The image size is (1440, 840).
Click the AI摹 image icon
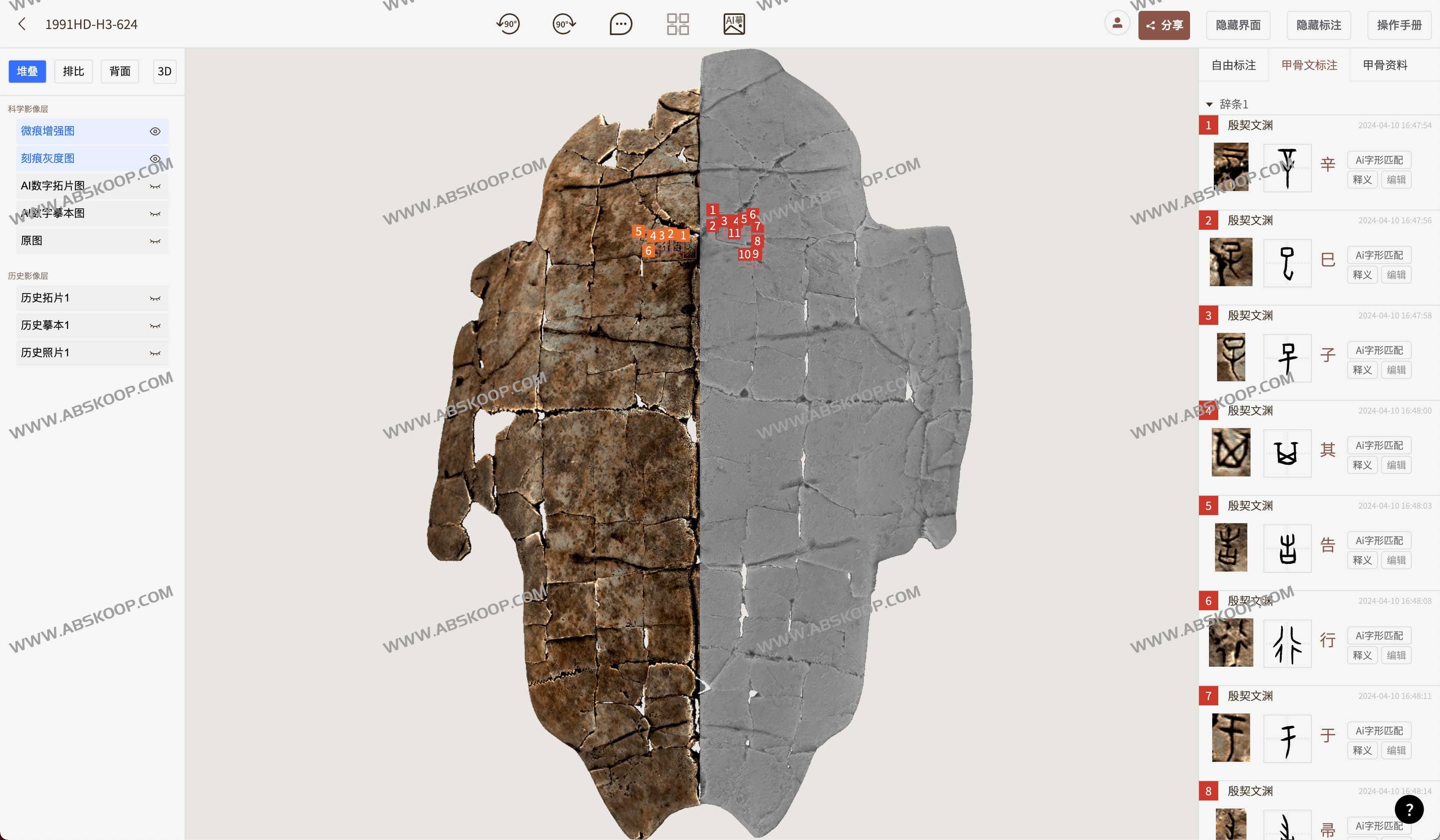[x=734, y=24]
